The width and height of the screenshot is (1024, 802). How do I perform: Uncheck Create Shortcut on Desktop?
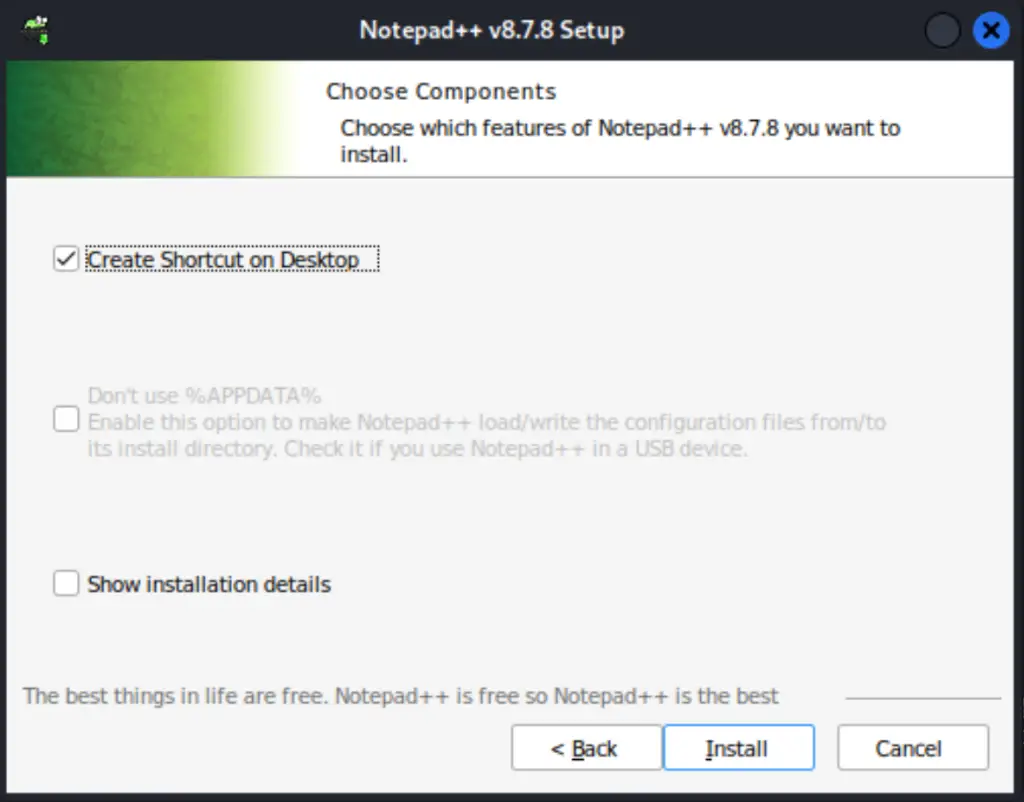65,258
